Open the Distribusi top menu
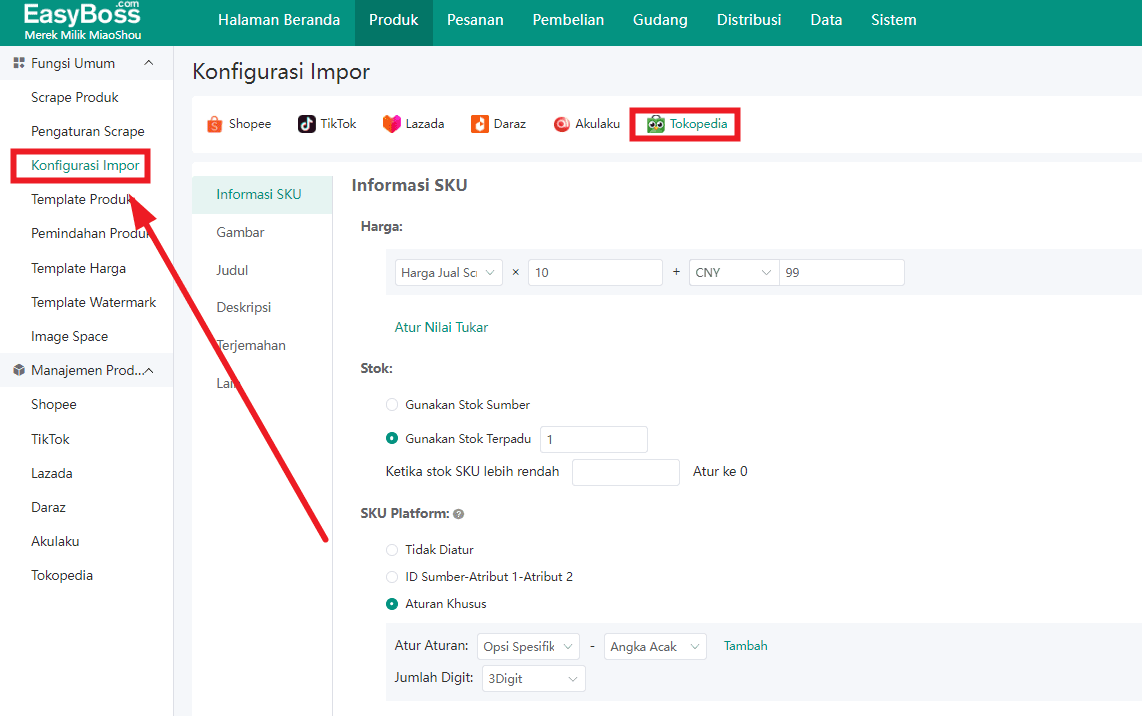The image size is (1142, 716). pos(749,20)
